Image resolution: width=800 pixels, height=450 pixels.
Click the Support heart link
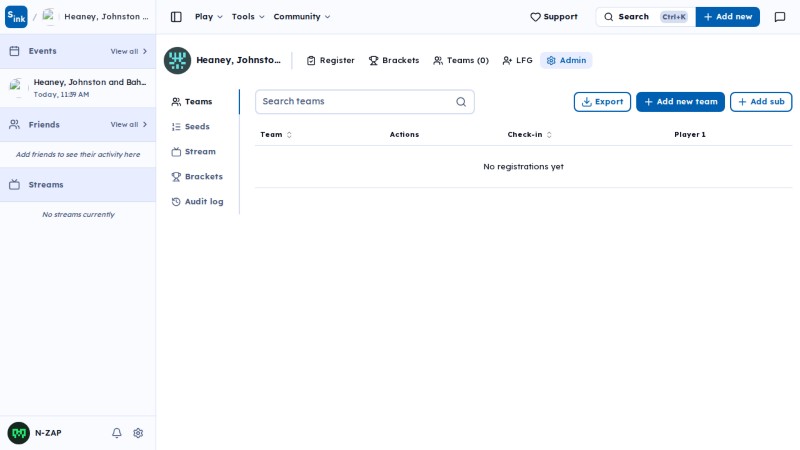[554, 17]
